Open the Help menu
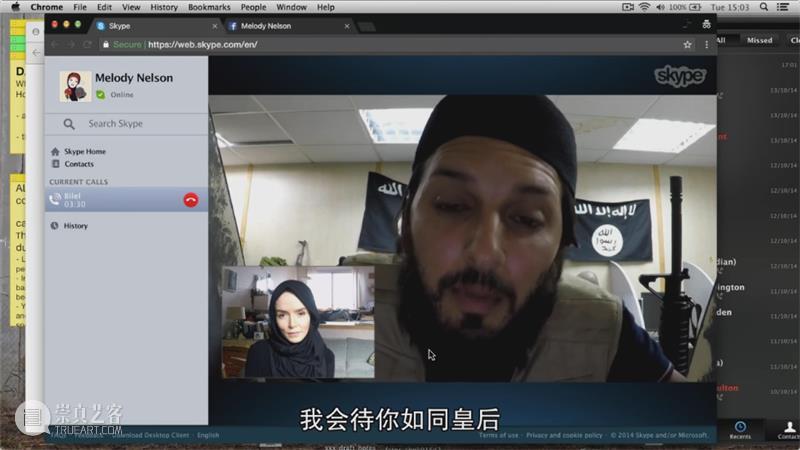Viewport: 800px width, 450px height. pyautogui.click(x=326, y=7)
